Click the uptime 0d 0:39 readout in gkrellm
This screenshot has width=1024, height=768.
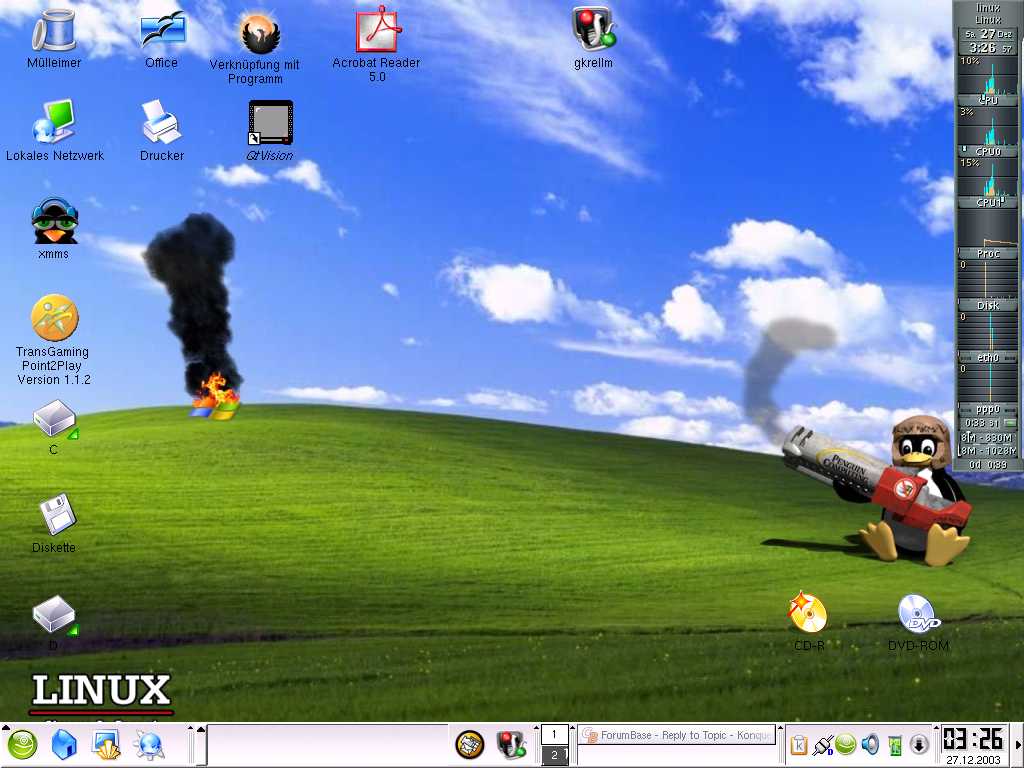click(987, 464)
